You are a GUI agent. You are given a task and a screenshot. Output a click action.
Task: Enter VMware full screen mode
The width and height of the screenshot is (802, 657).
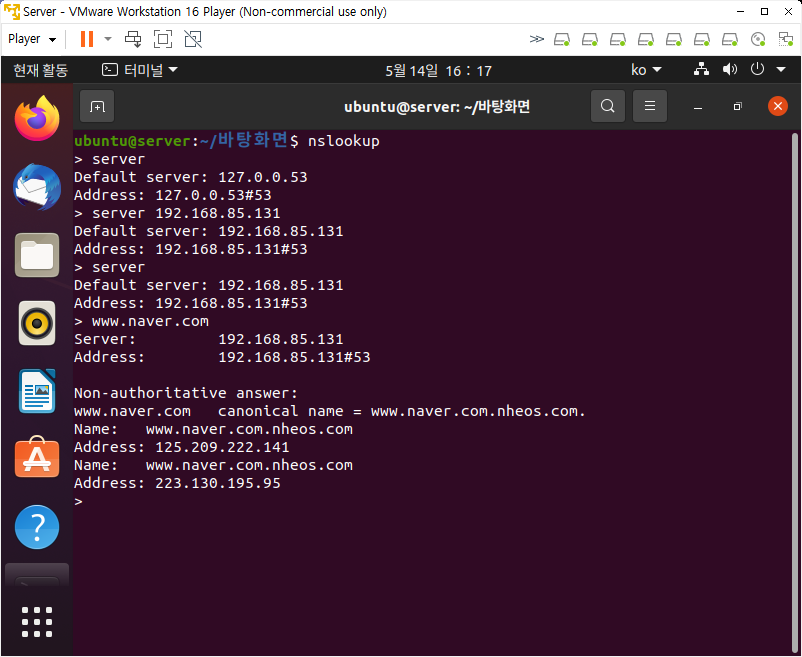click(x=163, y=39)
